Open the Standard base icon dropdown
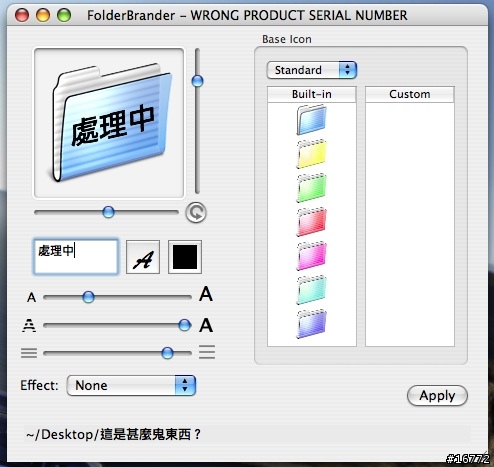Screen dimensions: 494x467 (312, 70)
